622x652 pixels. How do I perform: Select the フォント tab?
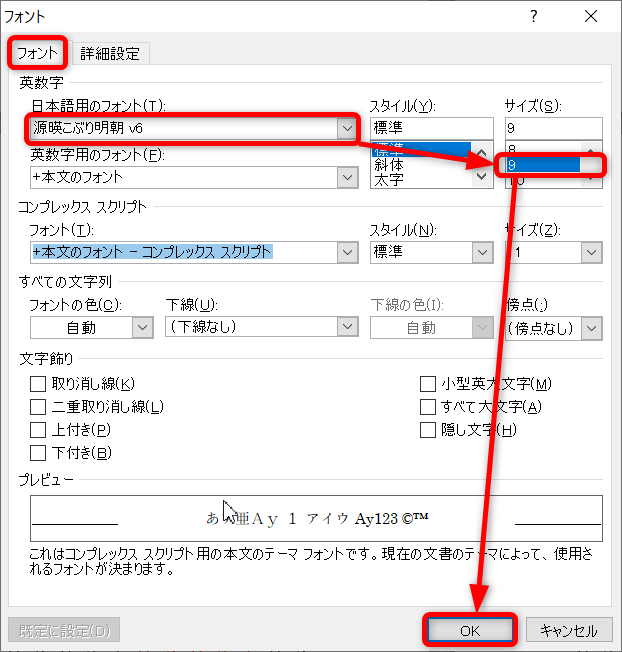[39, 53]
